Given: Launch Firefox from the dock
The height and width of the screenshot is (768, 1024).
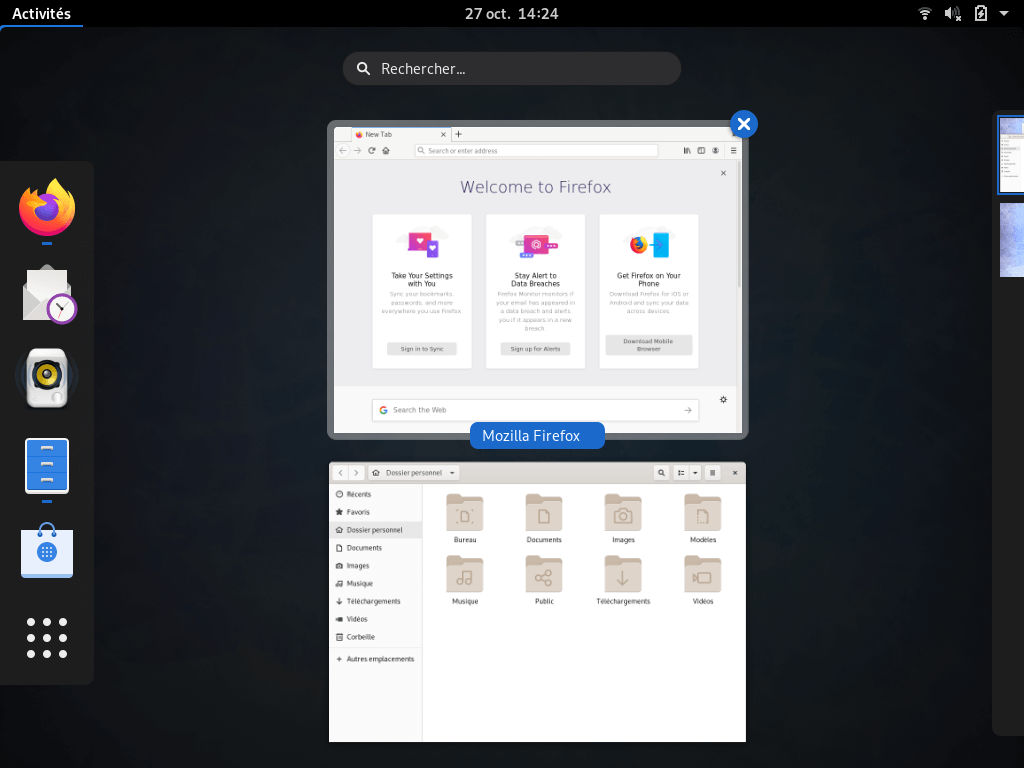Looking at the screenshot, I should tap(47, 208).
